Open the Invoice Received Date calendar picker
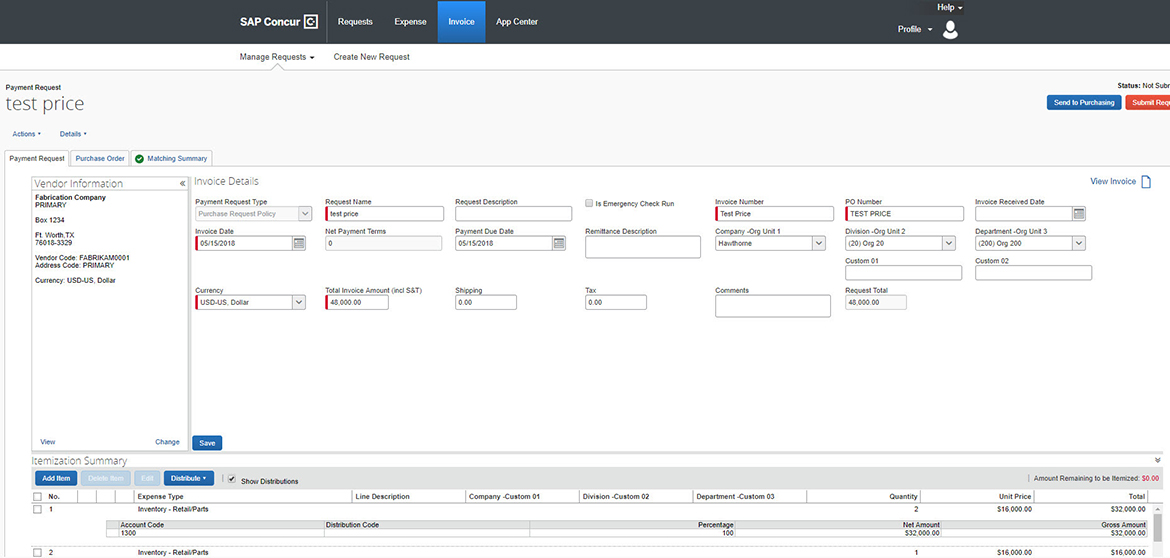Viewport: 1170px width, 558px height. click(1079, 214)
